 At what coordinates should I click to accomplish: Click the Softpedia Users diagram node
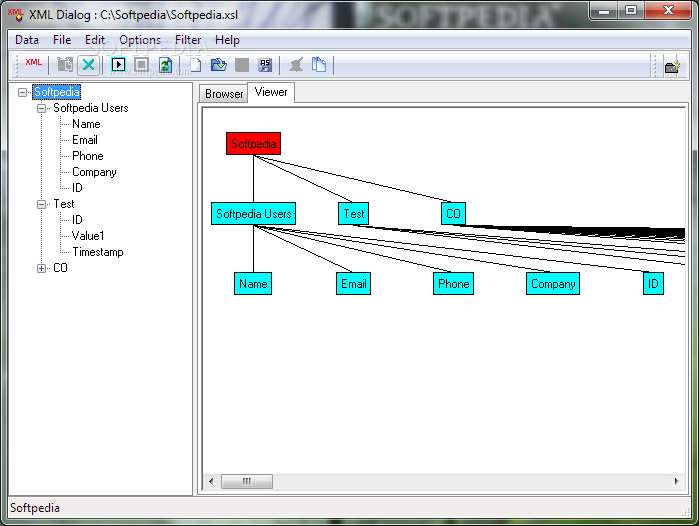coord(253,214)
